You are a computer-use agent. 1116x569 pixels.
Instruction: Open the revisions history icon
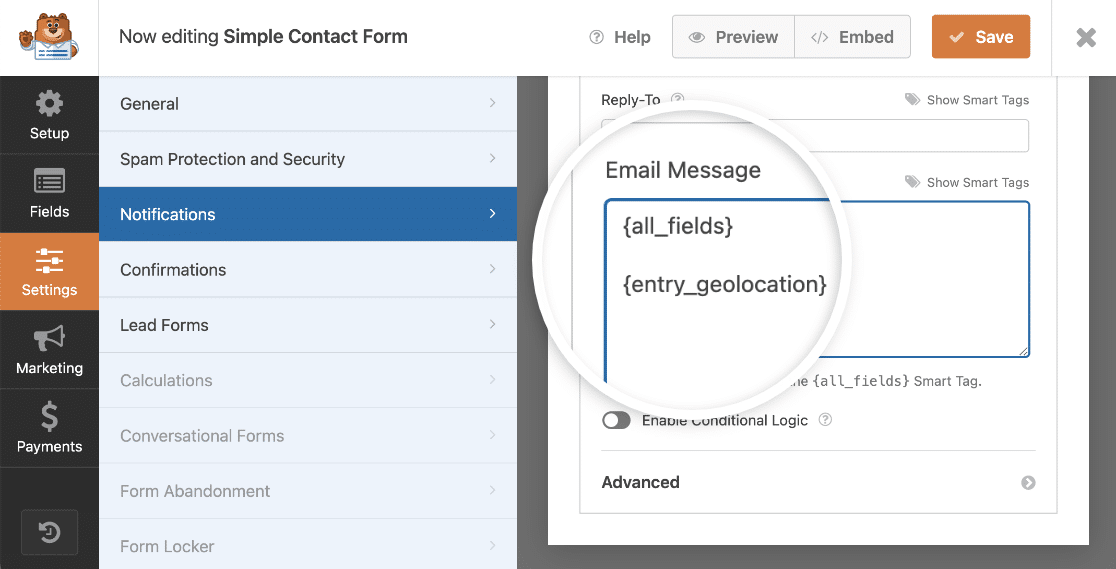pyautogui.click(x=49, y=533)
